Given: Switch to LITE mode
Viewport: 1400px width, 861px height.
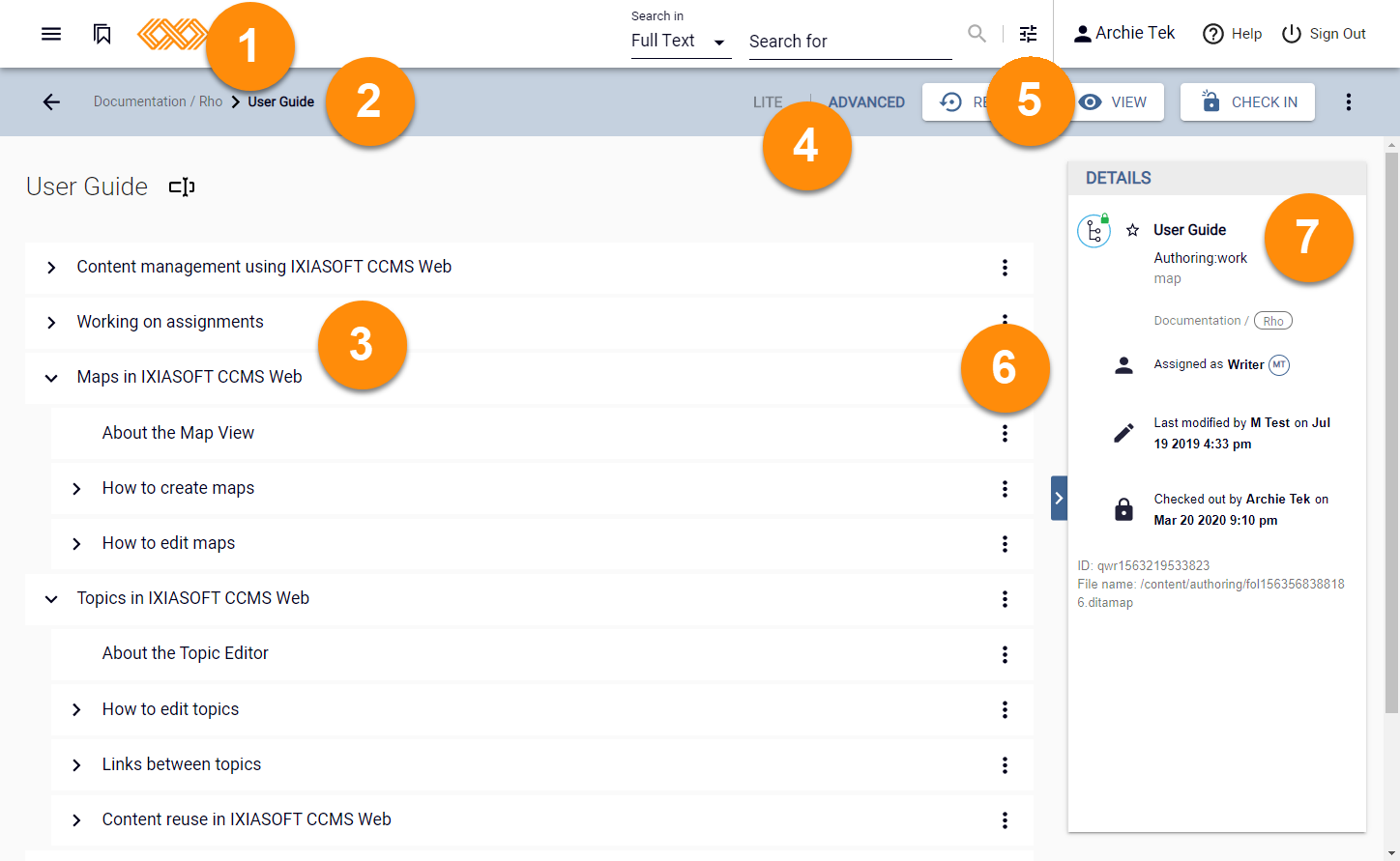Looking at the screenshot, I should 768,102.
